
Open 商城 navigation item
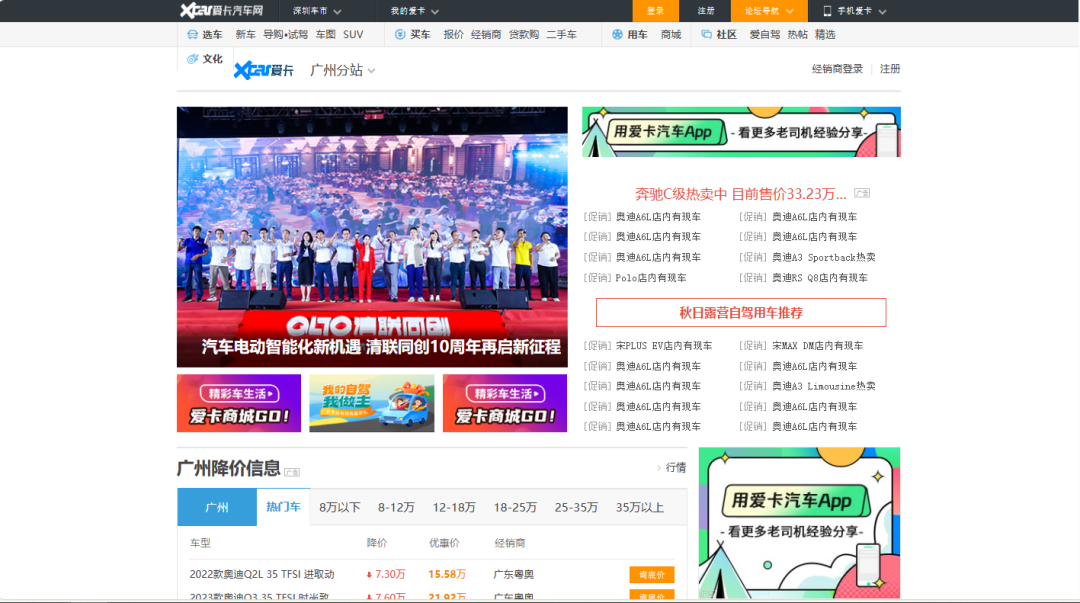click(x=671, y=34)
